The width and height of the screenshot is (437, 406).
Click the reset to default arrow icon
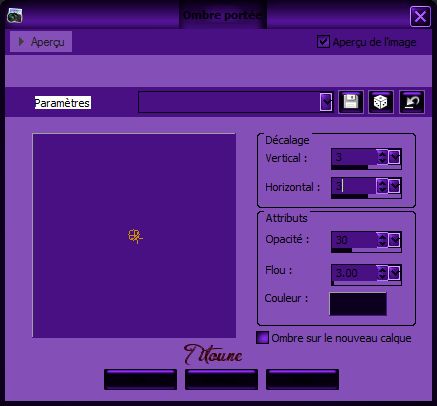pyautogui.click(x=412, y=102)
